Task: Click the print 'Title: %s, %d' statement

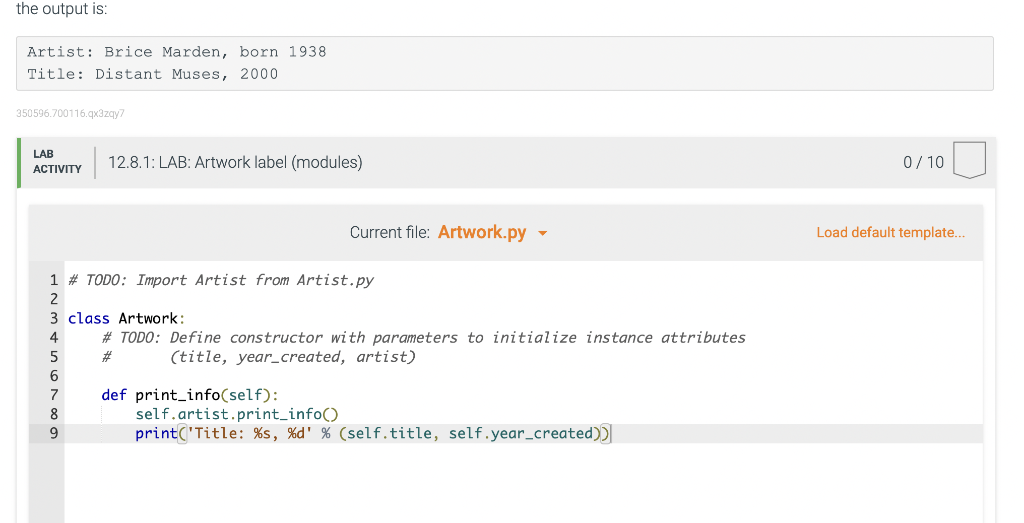Action: pos(373,434)
